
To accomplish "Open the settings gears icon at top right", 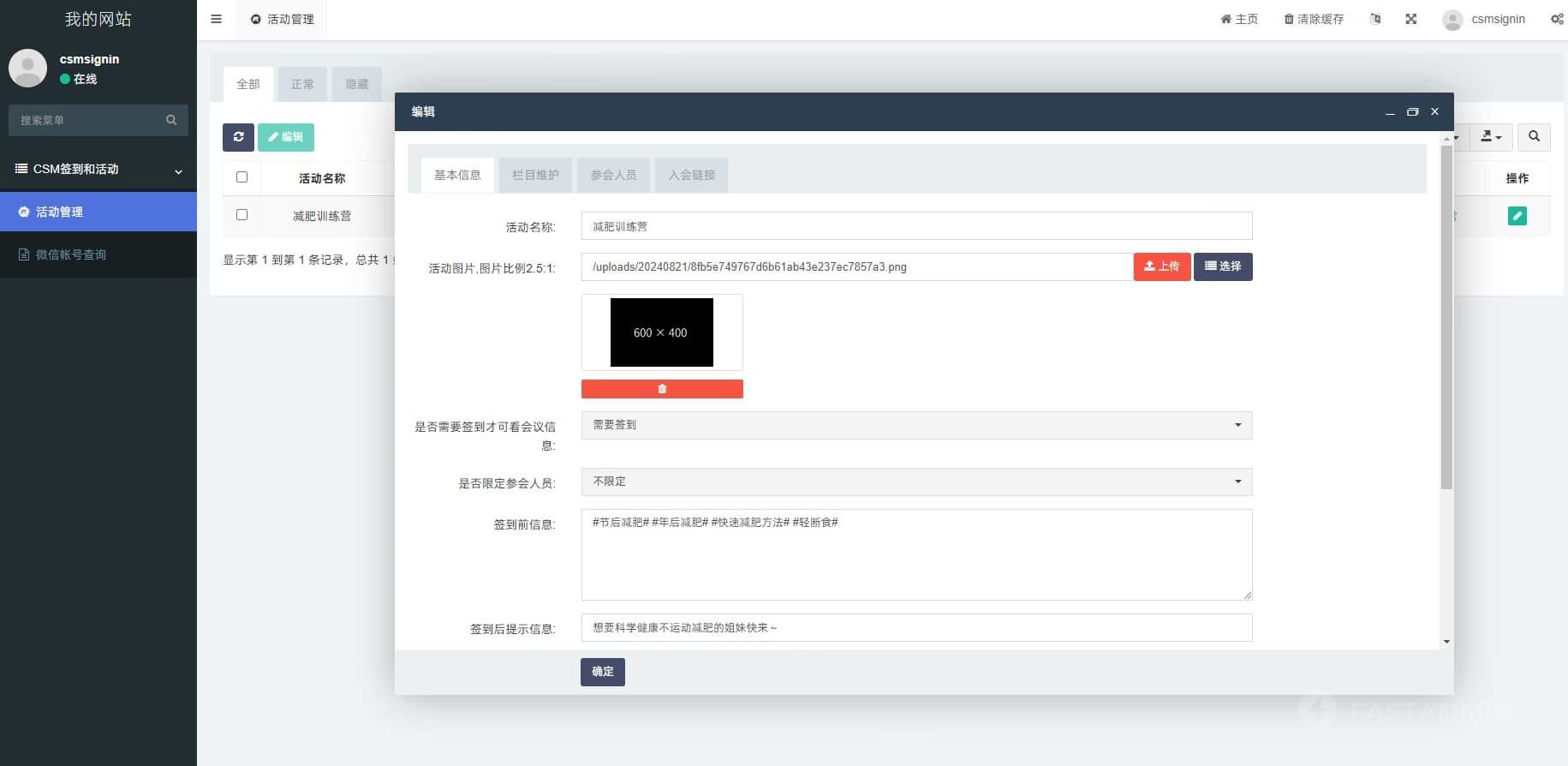I will [x=1557, y=19].
